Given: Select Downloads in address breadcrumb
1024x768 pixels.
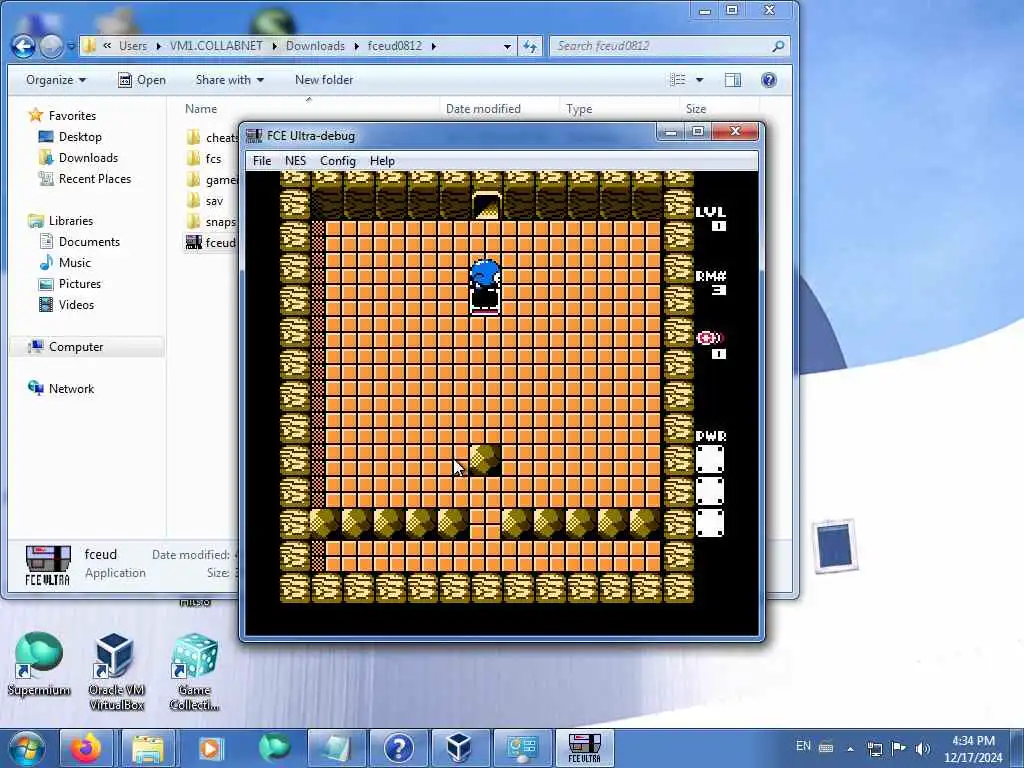Looking at the screenshot, I should (x=315, y=46).
